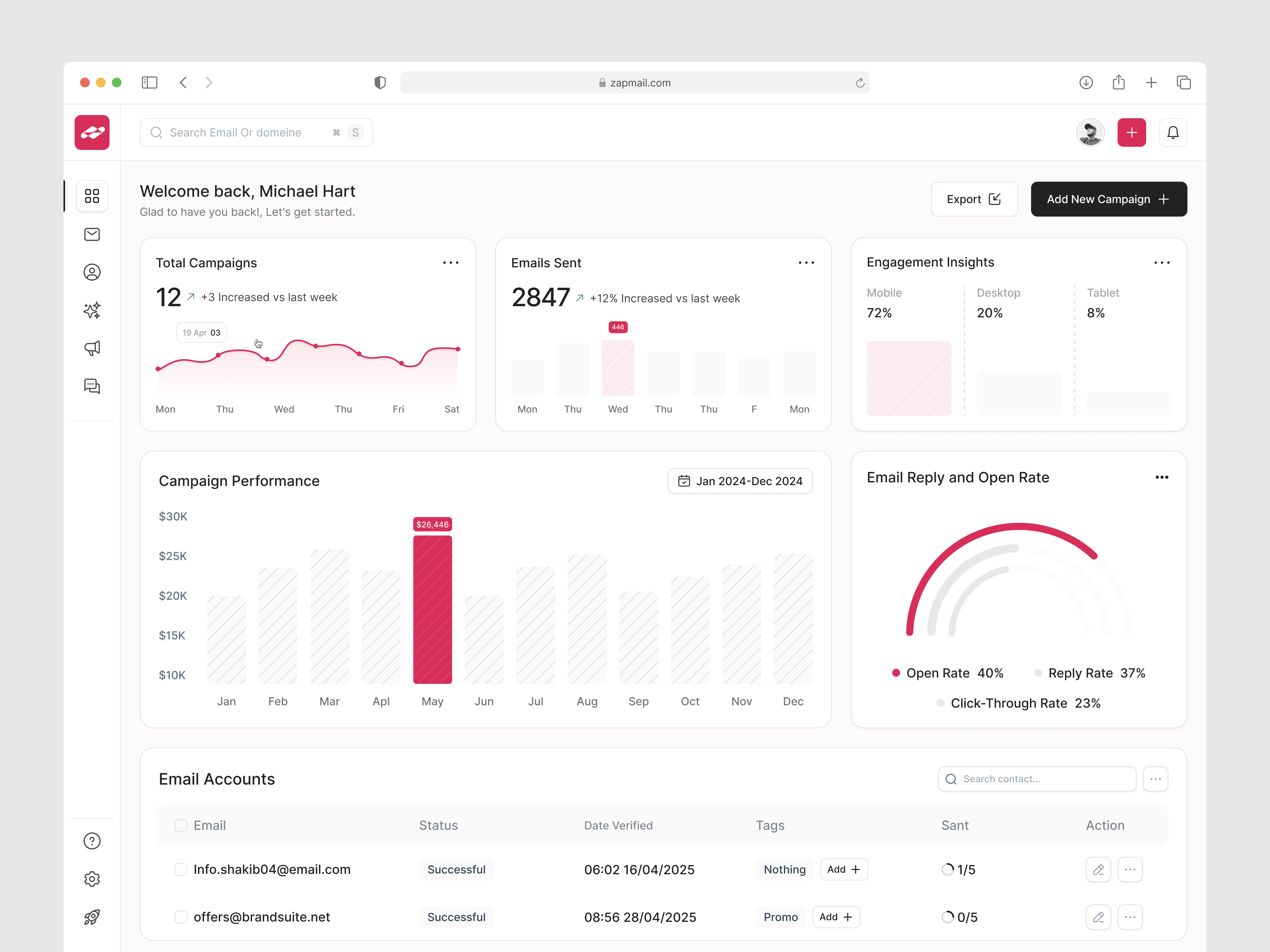Screen dimensions: 1270x952
Task: Focus the Search contact field
Action: click(x=1037, y=779)
